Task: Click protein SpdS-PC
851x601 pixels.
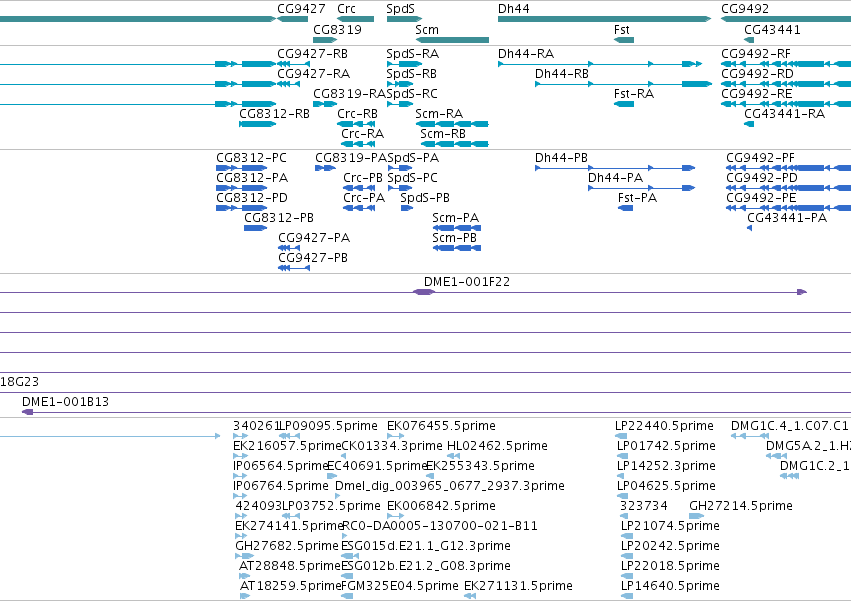Action: pos(400,188)
